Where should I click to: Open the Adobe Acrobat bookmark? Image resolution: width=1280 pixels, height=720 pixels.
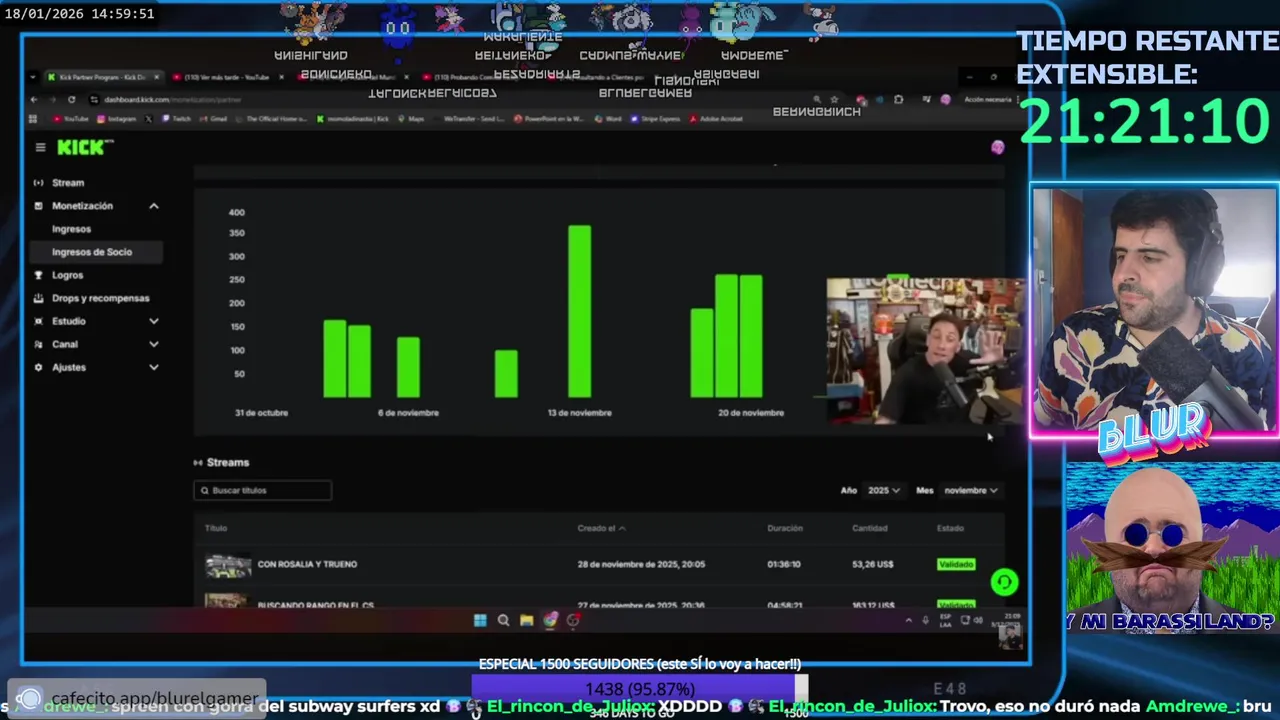pyautogui.click(x=715, y=118)
